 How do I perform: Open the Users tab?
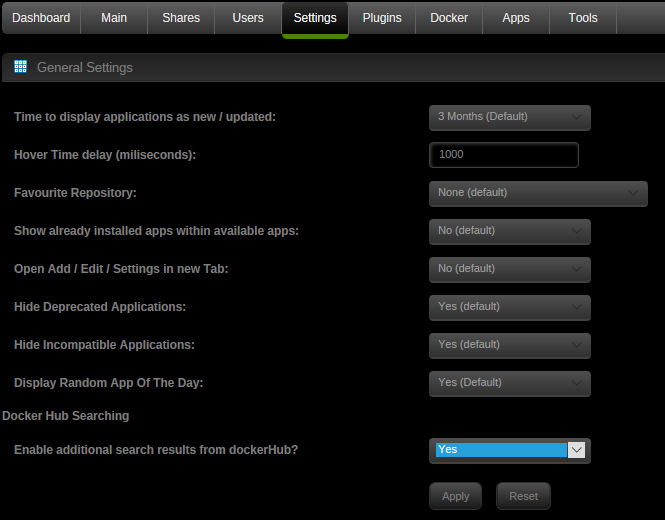click(248, 18)
